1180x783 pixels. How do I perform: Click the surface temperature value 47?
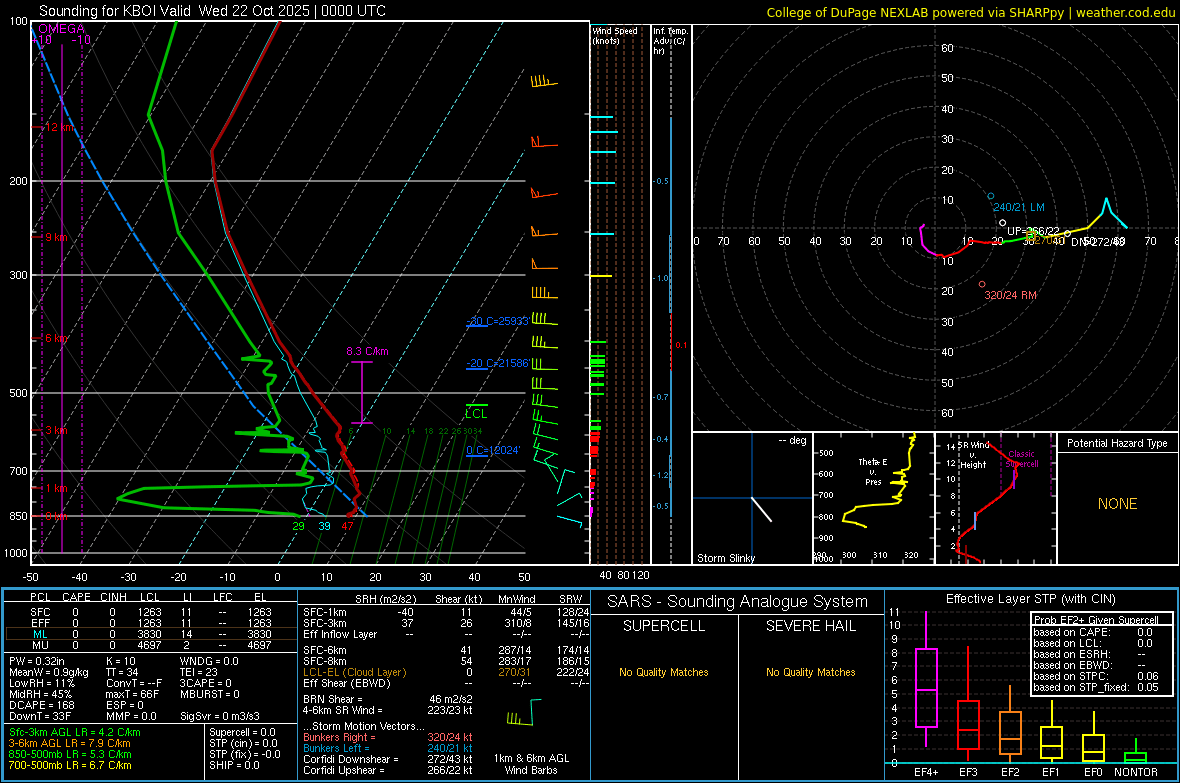(x=347, y=526)
